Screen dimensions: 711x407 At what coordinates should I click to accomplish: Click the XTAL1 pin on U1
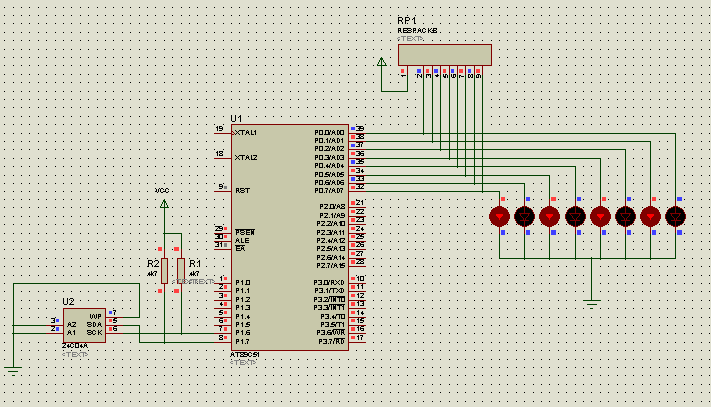[246, 132]
